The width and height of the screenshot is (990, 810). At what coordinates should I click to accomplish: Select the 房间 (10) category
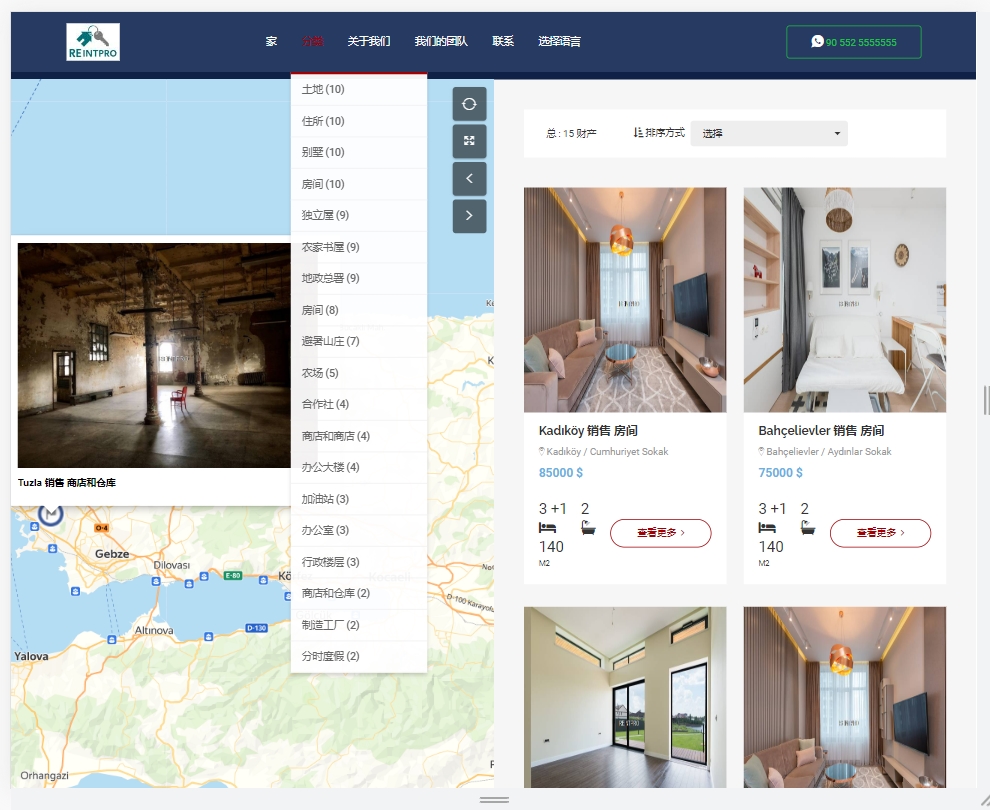[359, 184]
